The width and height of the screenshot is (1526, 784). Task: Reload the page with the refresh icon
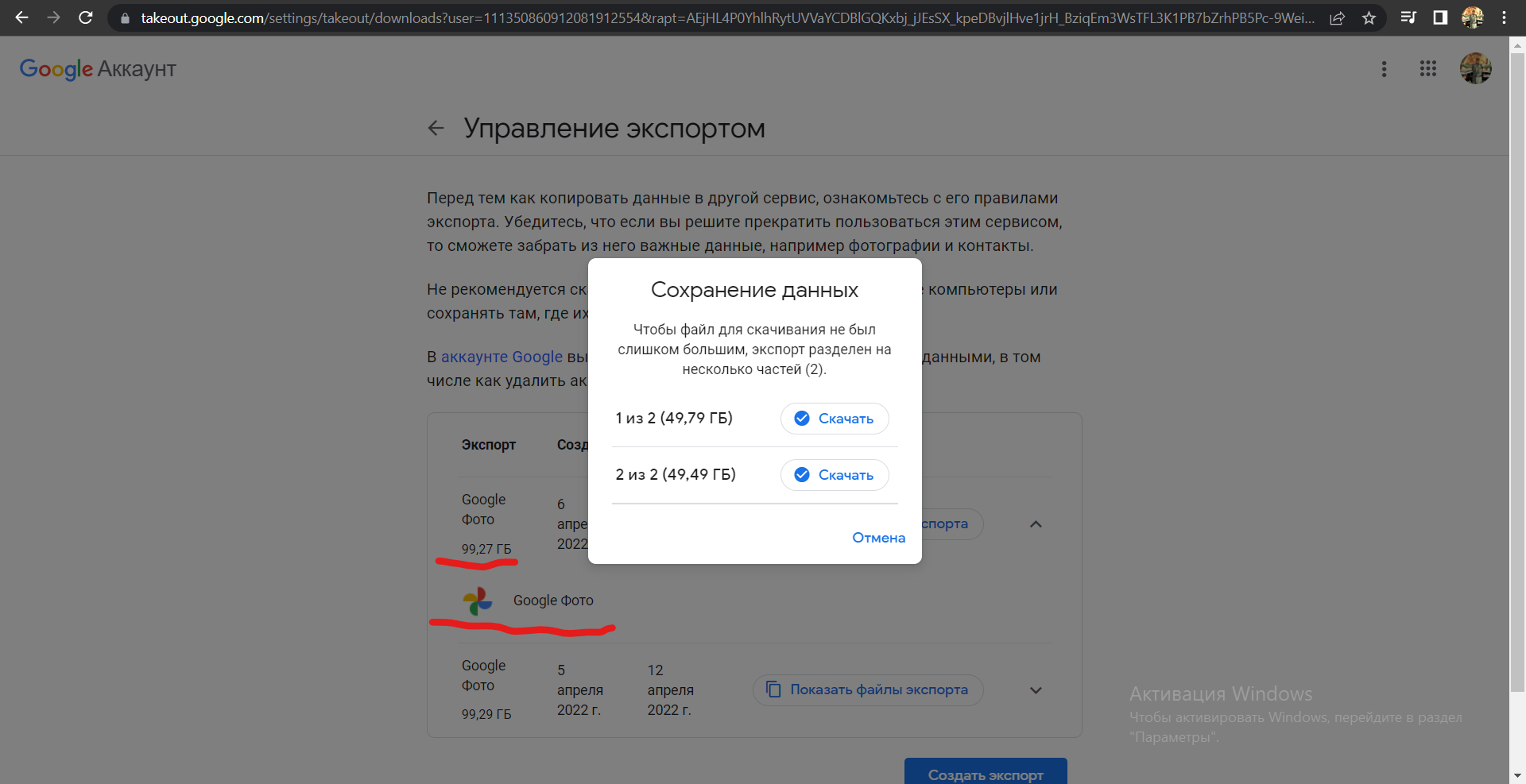pos(86,17)
